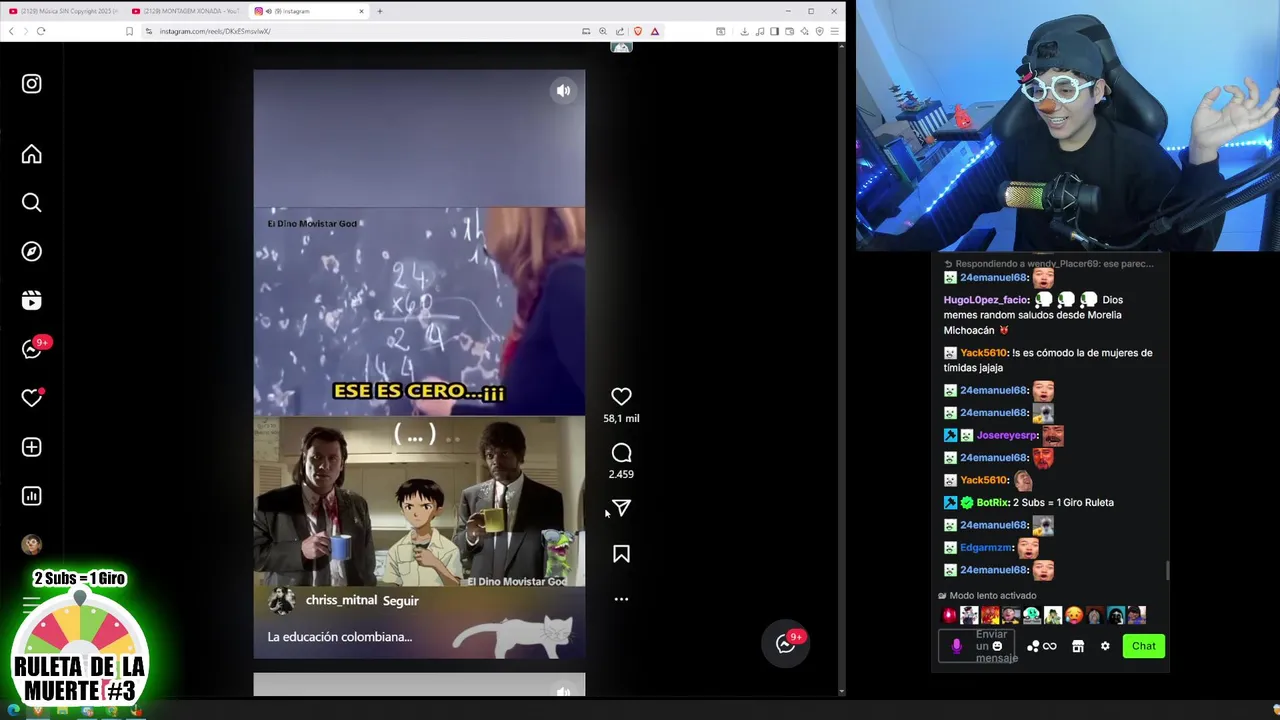Click Create new post plus icon

(32, 447)
